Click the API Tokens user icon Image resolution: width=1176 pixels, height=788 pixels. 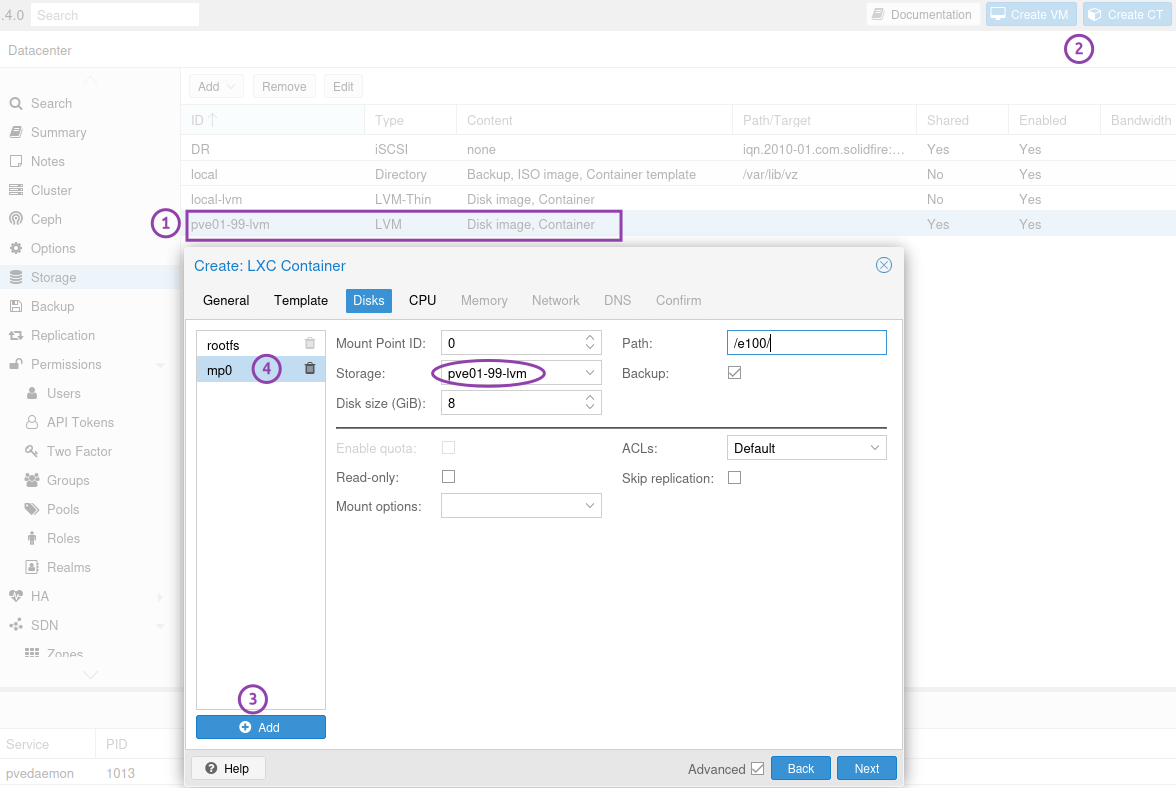point(32,422)
